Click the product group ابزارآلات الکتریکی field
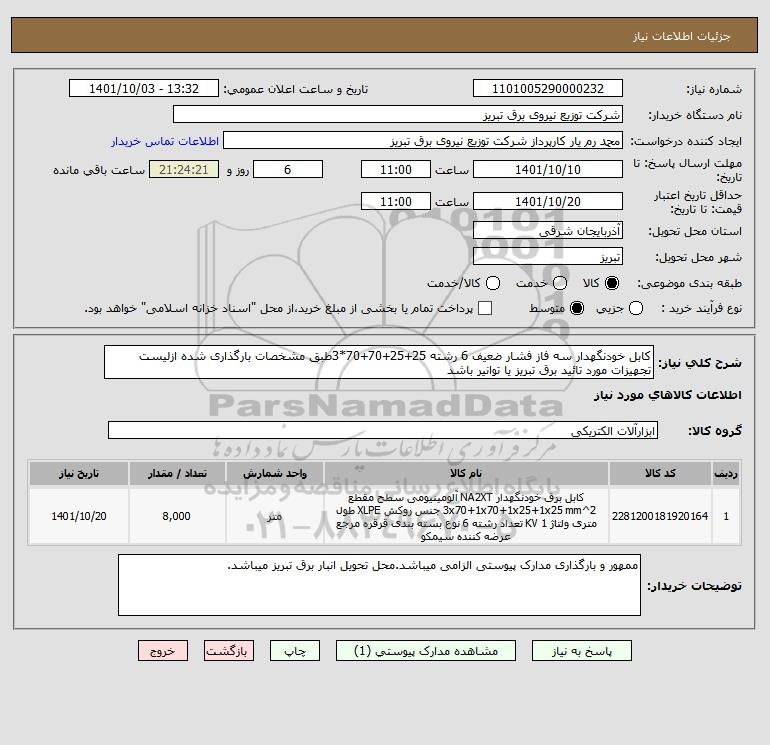Viewport: 770px width, 745px height. pyautogui.click(x=383, y=431)
